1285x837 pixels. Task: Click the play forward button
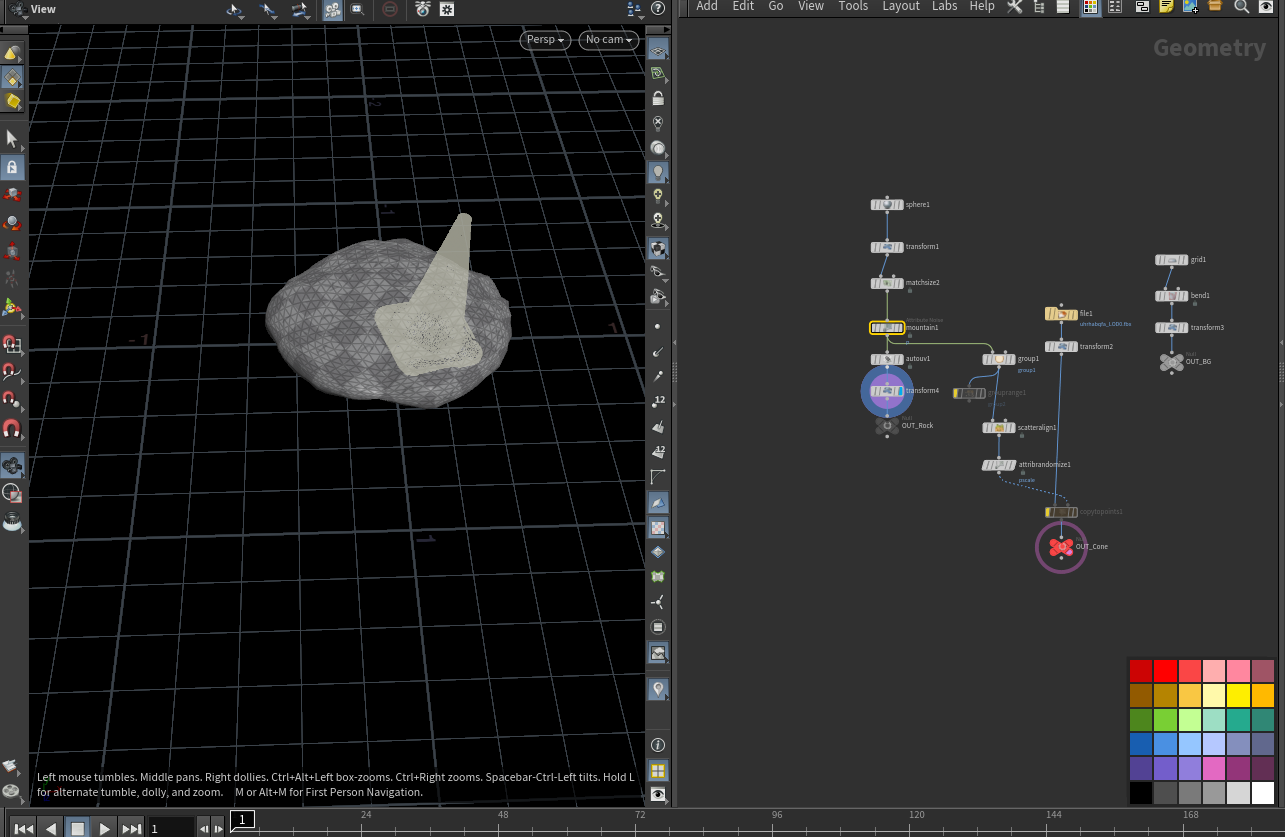point(104,828)
